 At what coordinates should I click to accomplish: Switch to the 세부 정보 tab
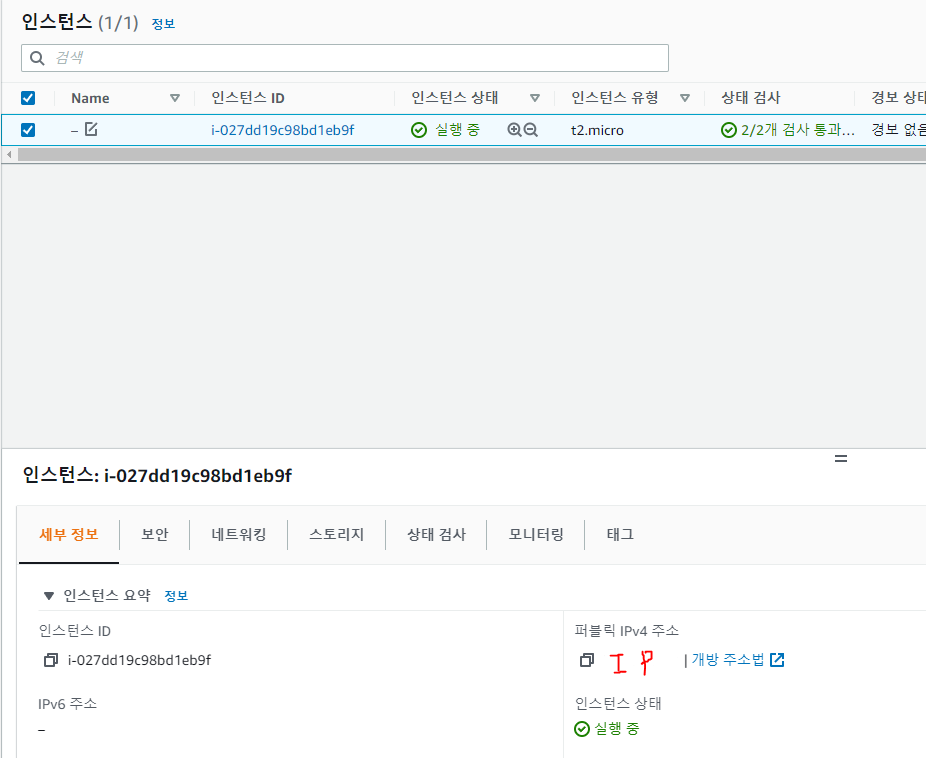[x=69, y=534]
